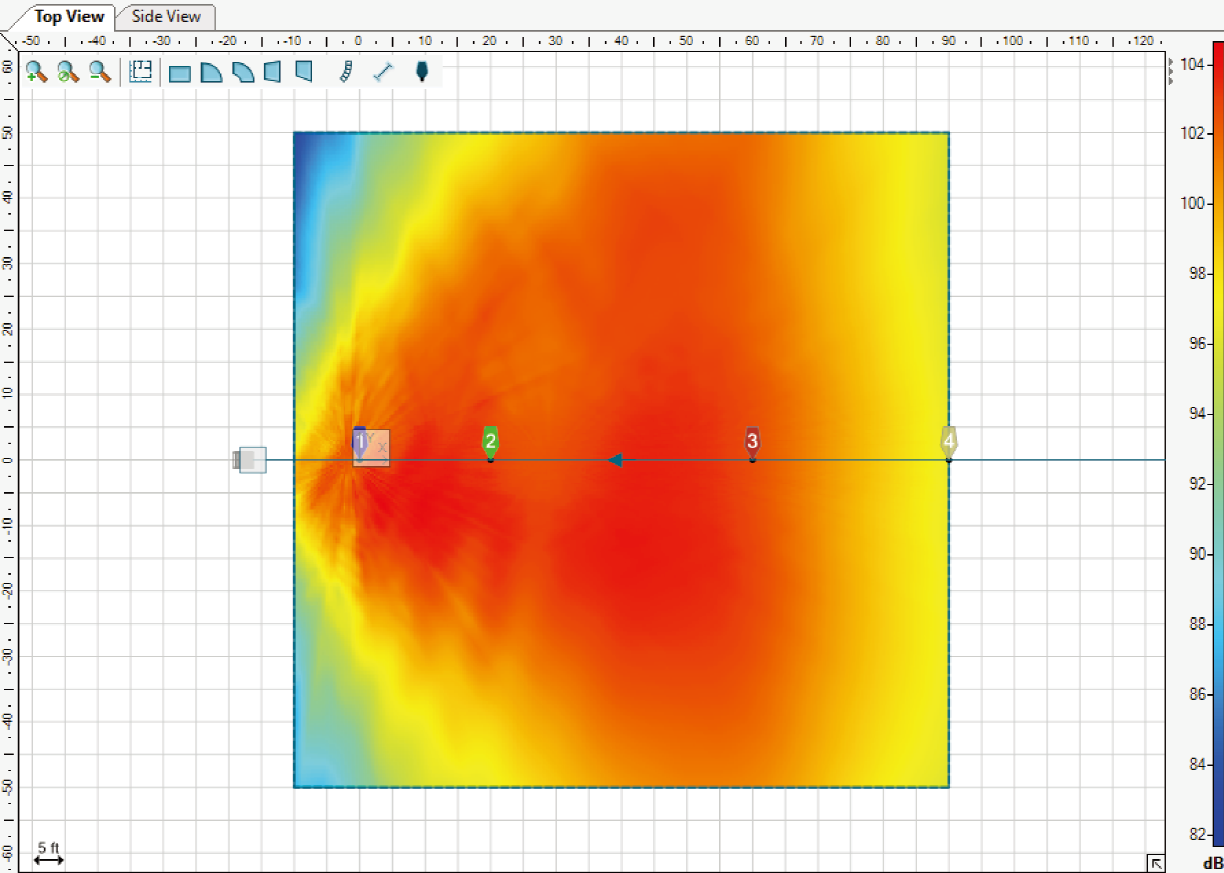The image size is (1224, 873).
Task: Select microphone marker 4 at area edge
Action: click(x=949, y=443)
